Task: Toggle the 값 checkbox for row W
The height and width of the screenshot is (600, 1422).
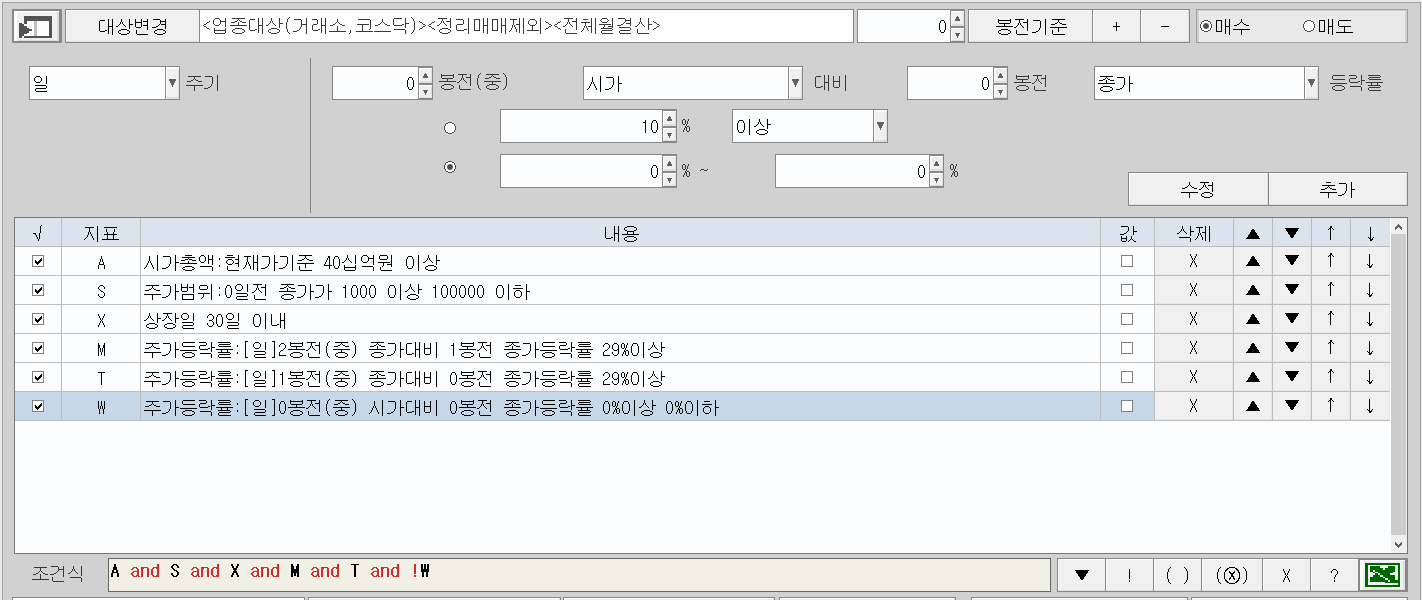Action: 1127,407
